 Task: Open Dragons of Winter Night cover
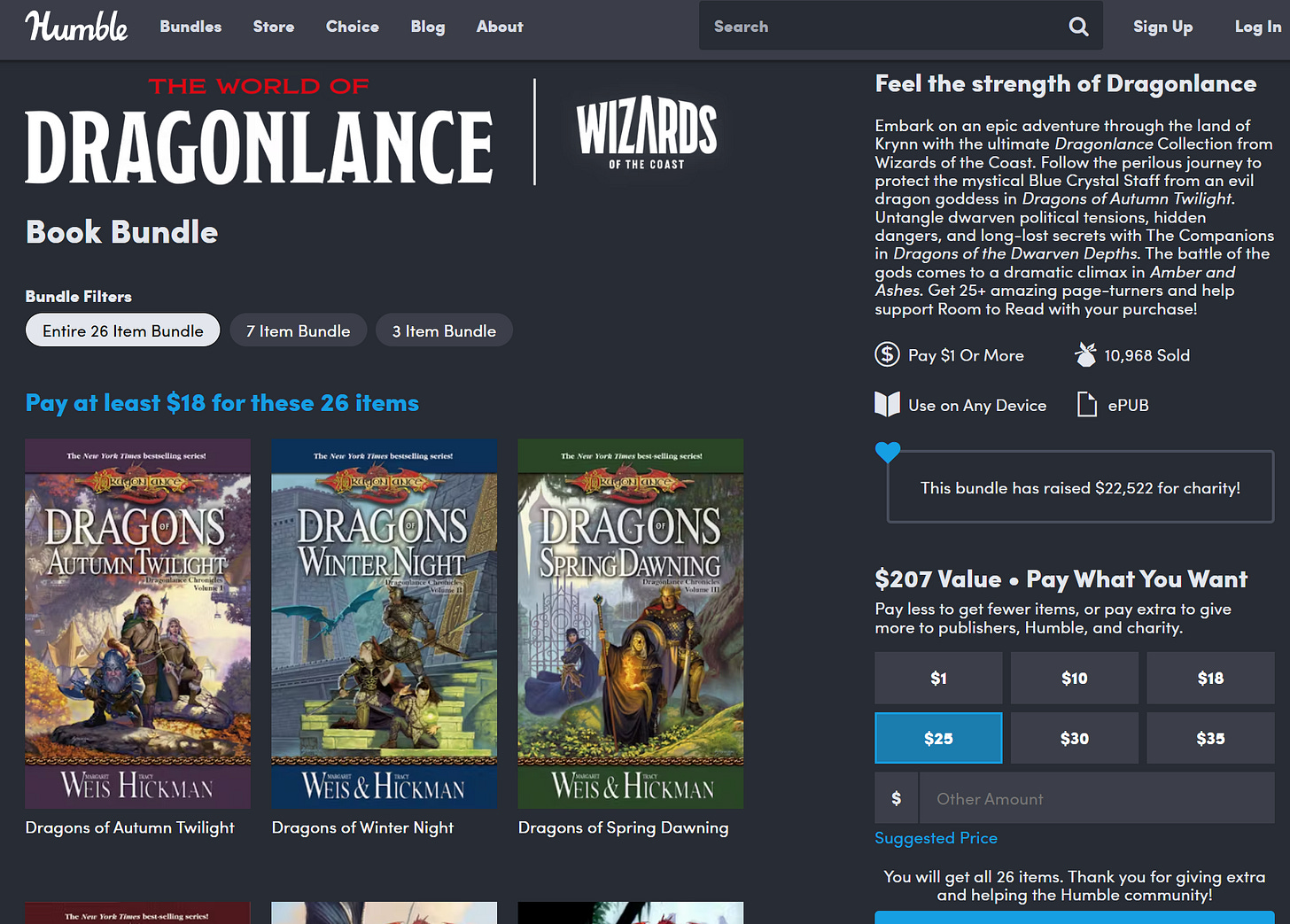[x=384, y=624]
